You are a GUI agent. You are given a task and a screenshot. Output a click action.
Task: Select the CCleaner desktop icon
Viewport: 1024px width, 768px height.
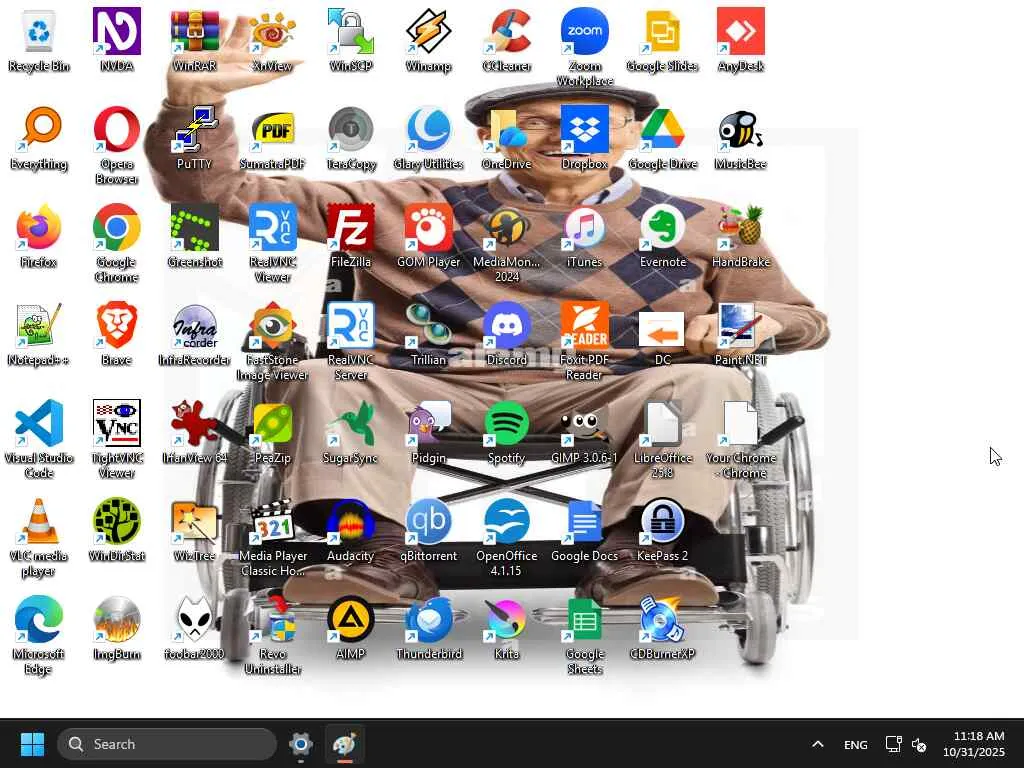point(507,40)
